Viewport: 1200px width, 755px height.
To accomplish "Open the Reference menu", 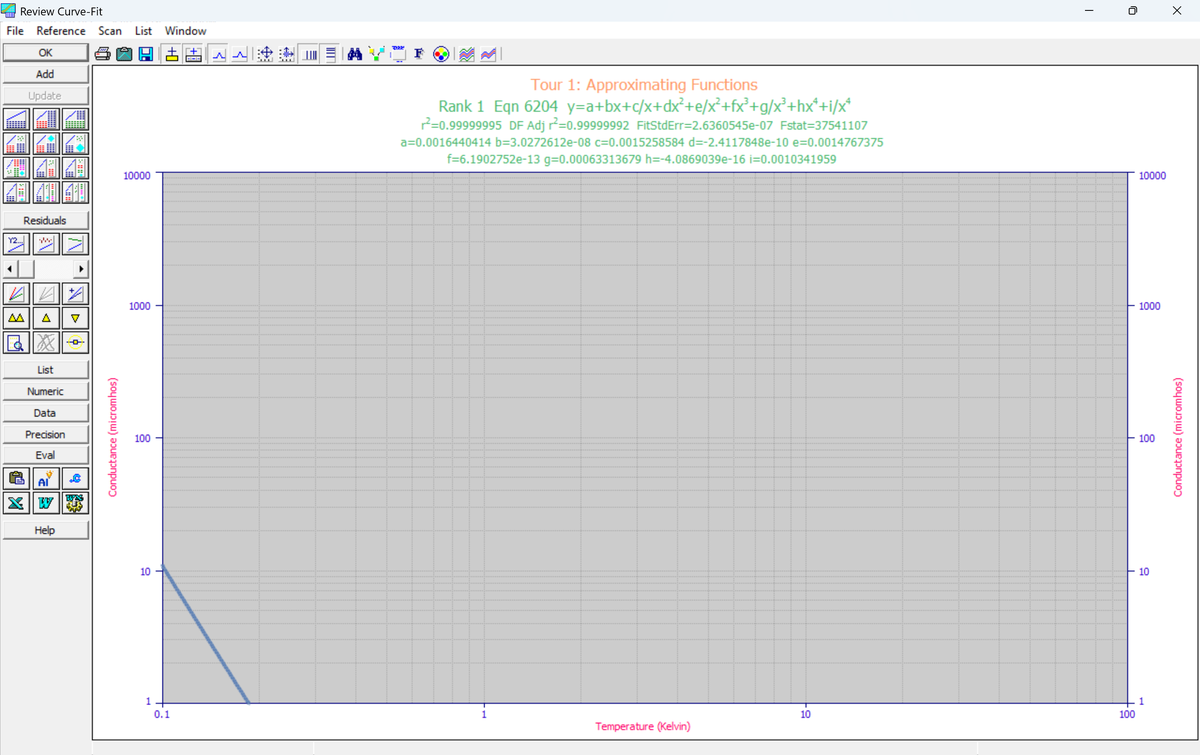I will click(x=61, y=31).
